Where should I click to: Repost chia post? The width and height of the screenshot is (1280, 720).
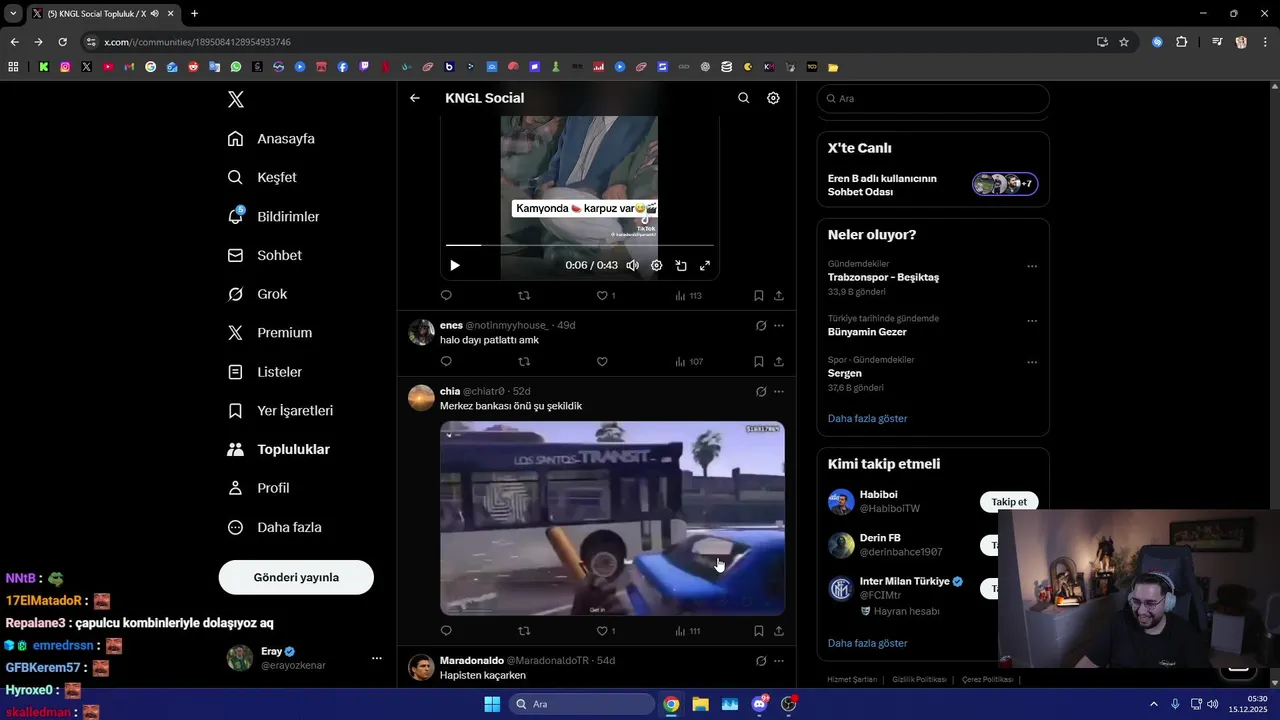[x=524, y=631]
